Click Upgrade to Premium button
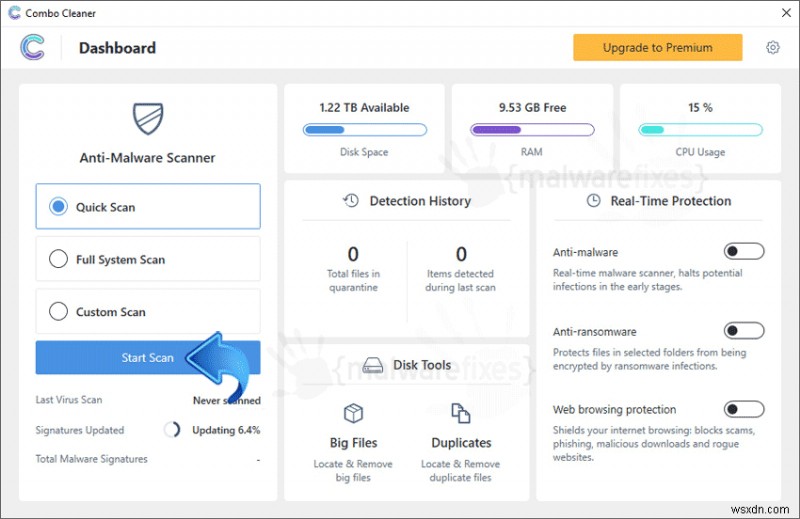This screenshot has height=519, width=800. point(658,47)
